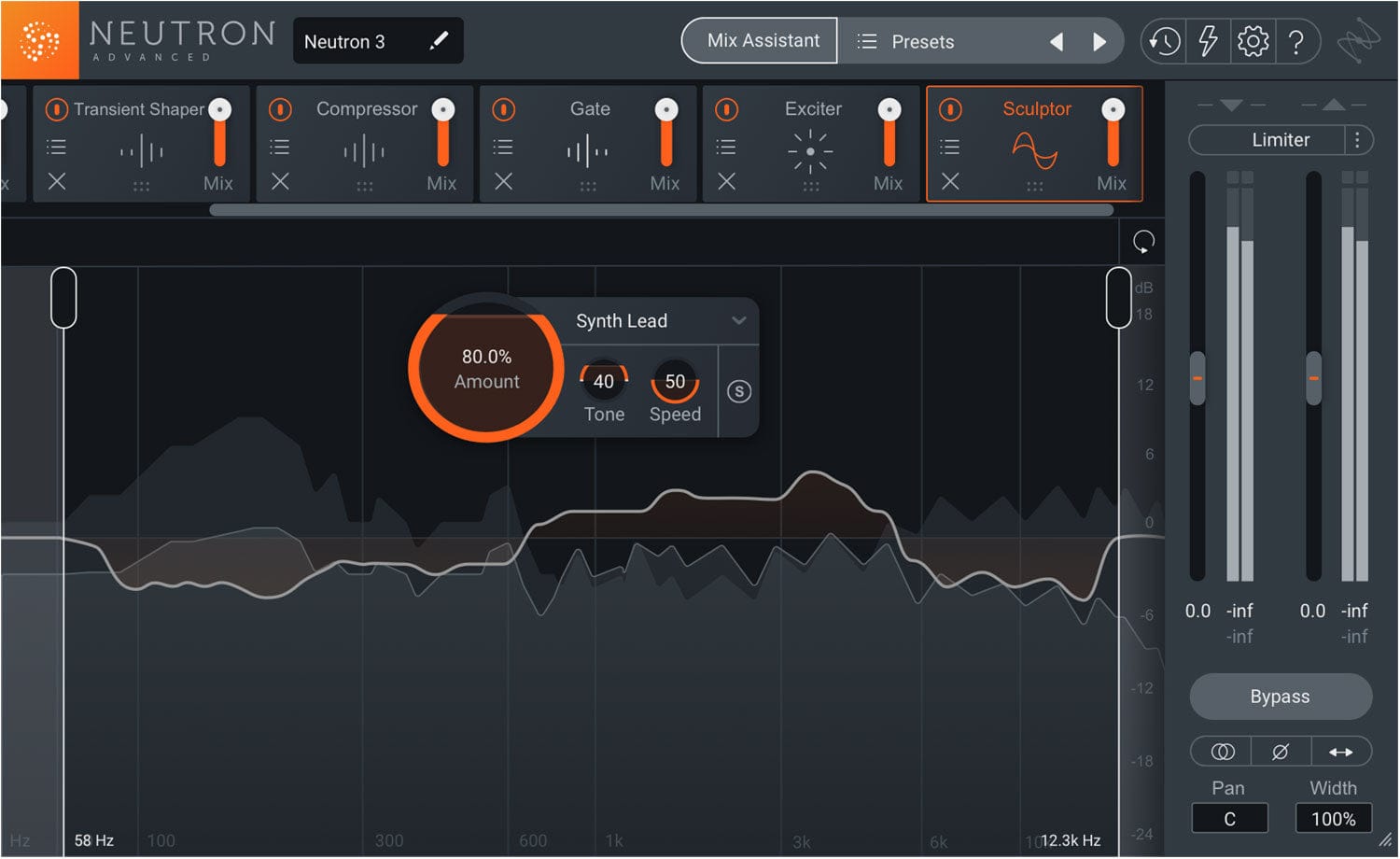
Task: Select the Sculptor sine wave module icon
Action: [x=1035, y=150]
